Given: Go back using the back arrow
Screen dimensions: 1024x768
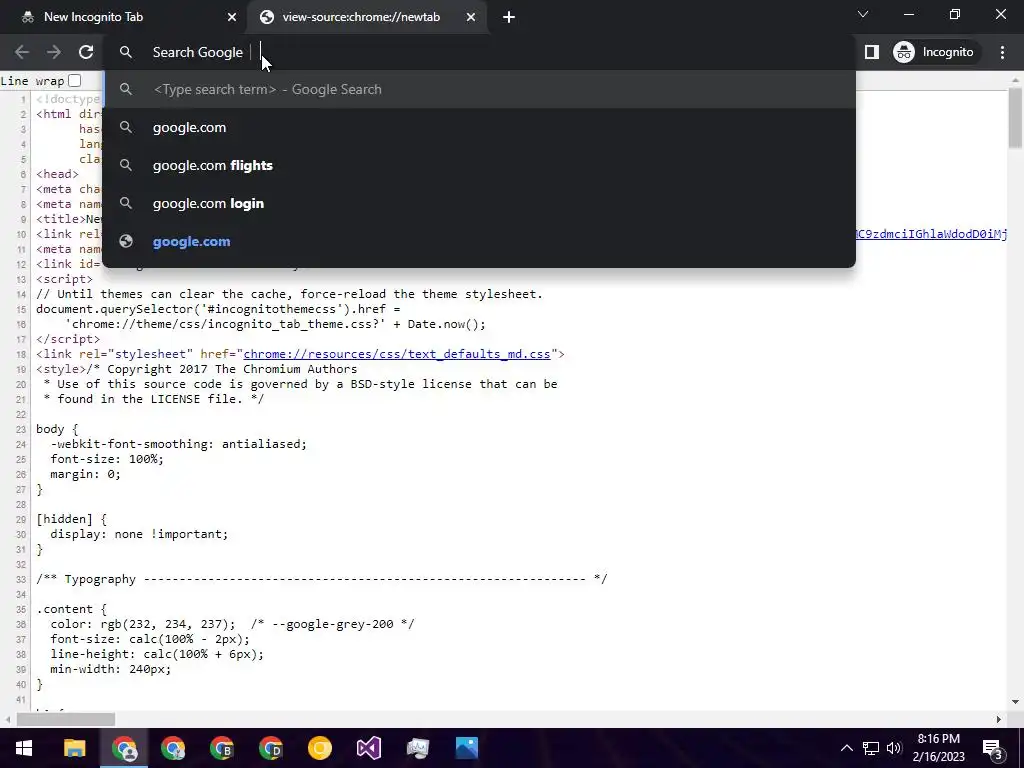Looking at the screenshot, I should [22, 52].
